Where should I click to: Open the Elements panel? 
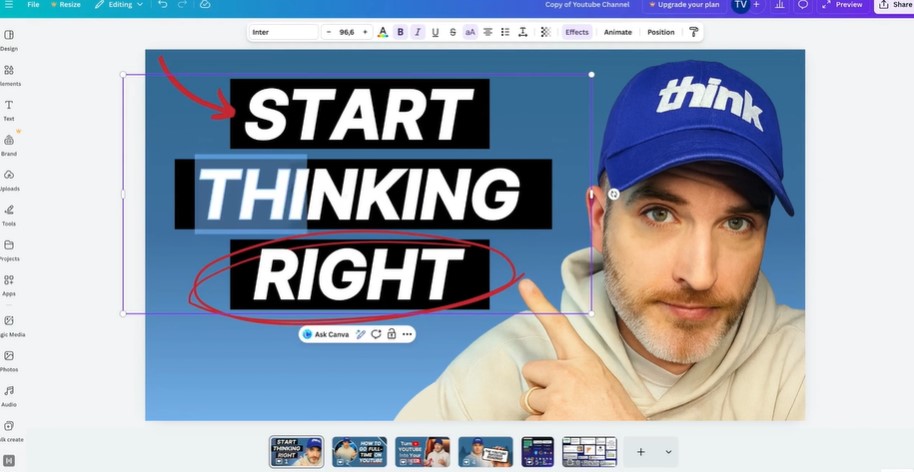[9, 75]
